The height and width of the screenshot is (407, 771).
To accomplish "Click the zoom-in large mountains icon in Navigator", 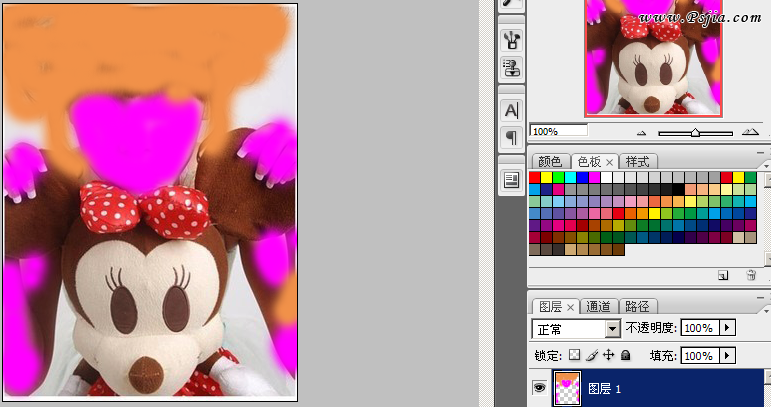I will [x=750, y=132].
